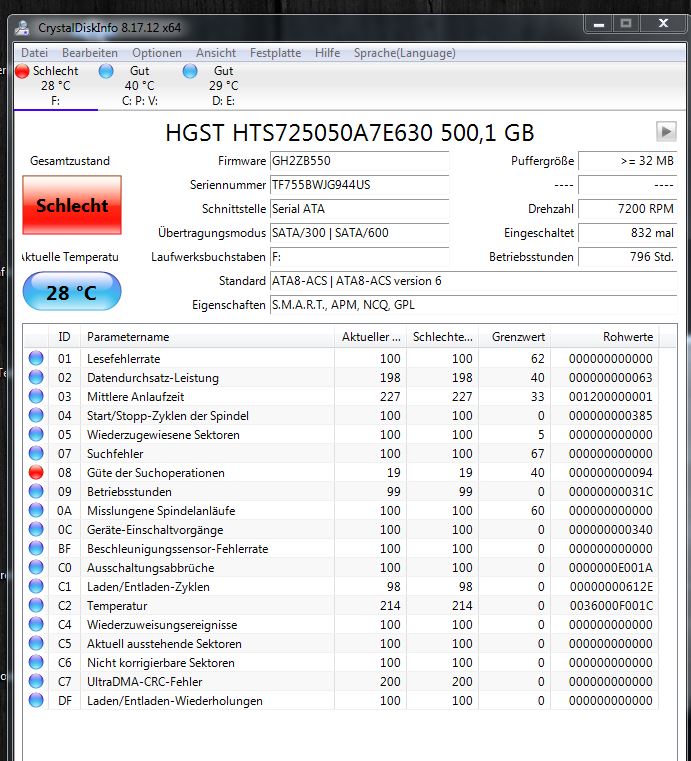Click the blue status icon for Lesefehlerrate
The width and height of the screenshot is (691, 761).
(36, 358)
